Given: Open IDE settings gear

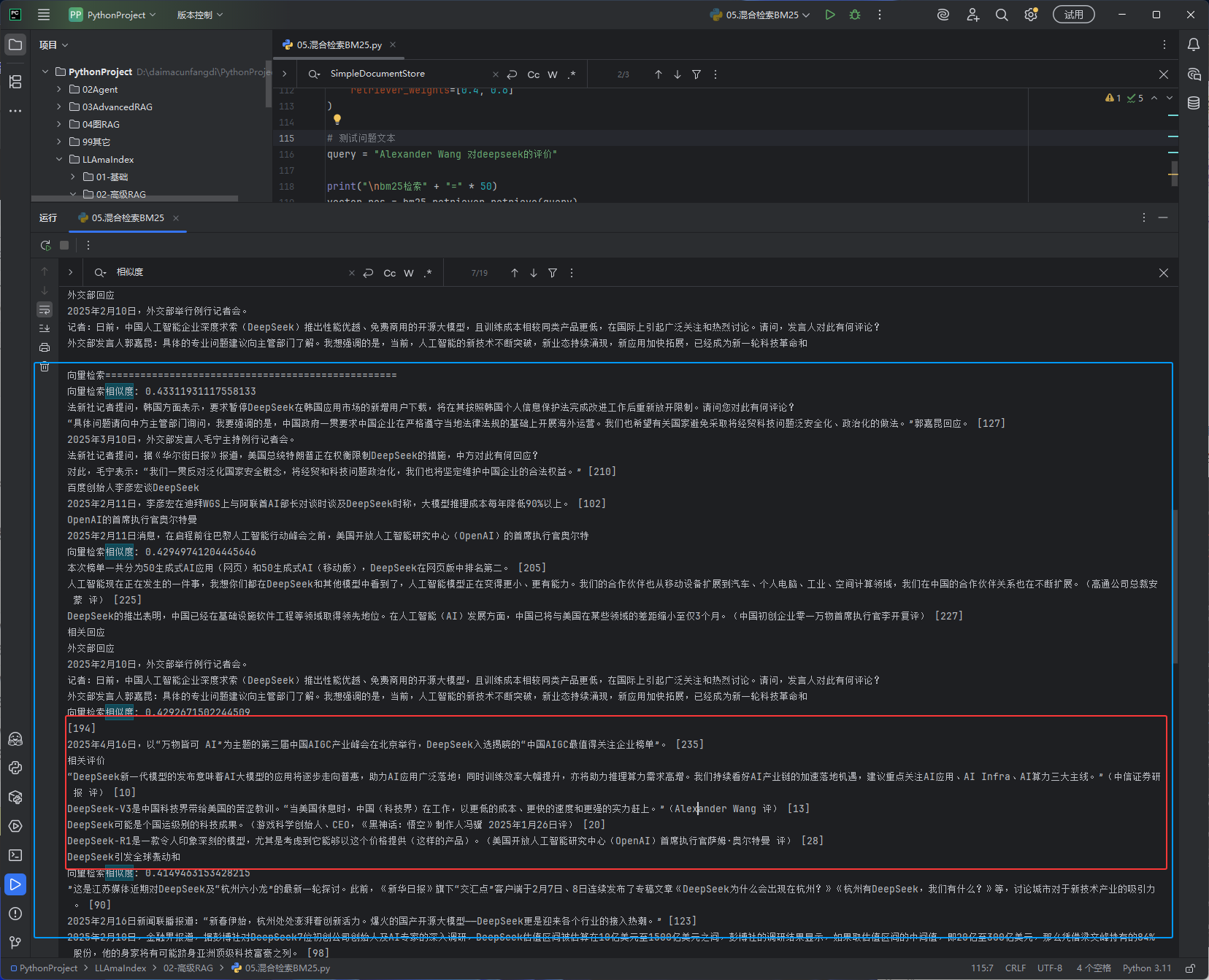Looking at the screenshot, I should tap(1031, 15).
